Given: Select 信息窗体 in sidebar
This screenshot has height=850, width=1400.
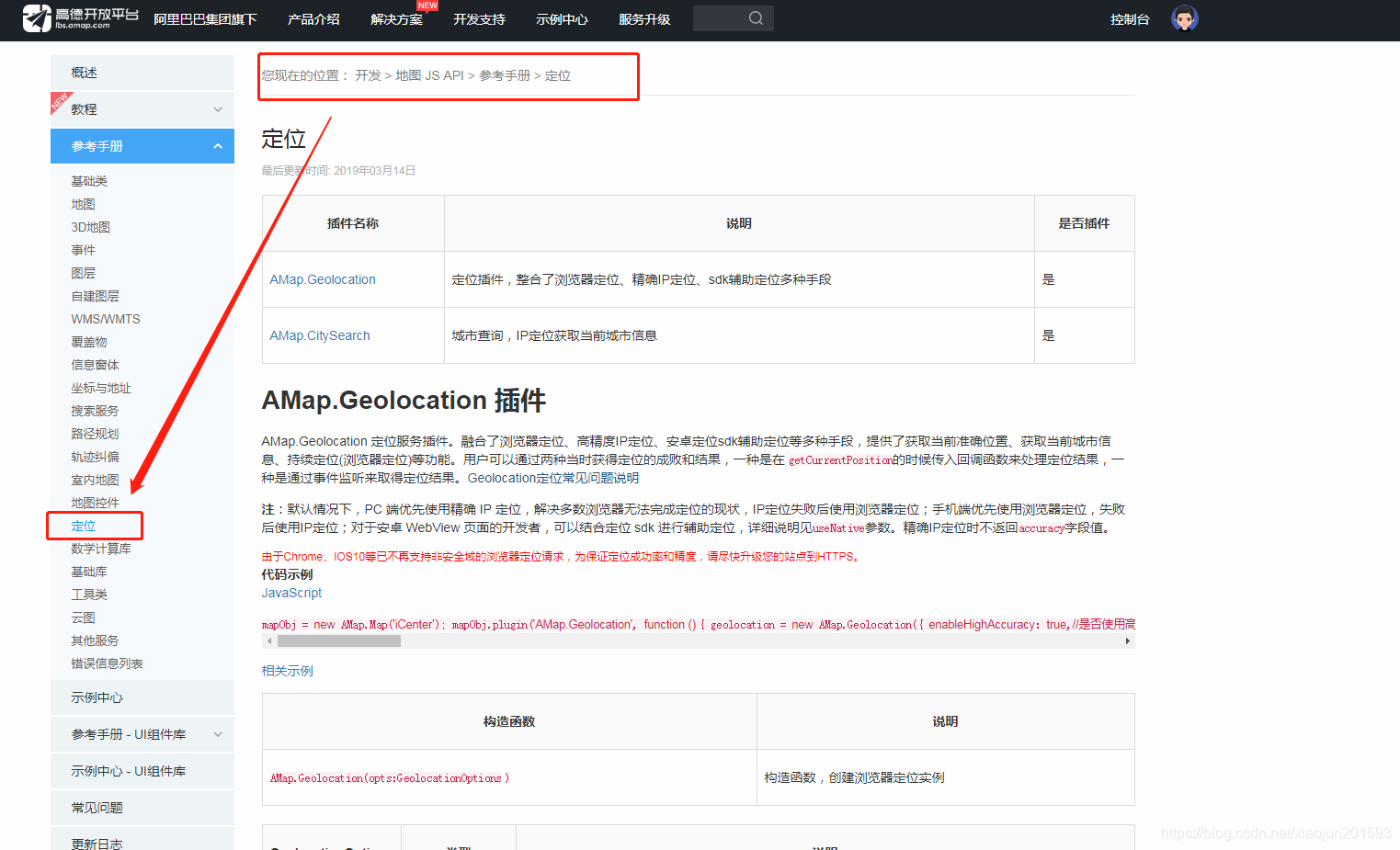Looking at the screenshot, I should coord(95,365).
